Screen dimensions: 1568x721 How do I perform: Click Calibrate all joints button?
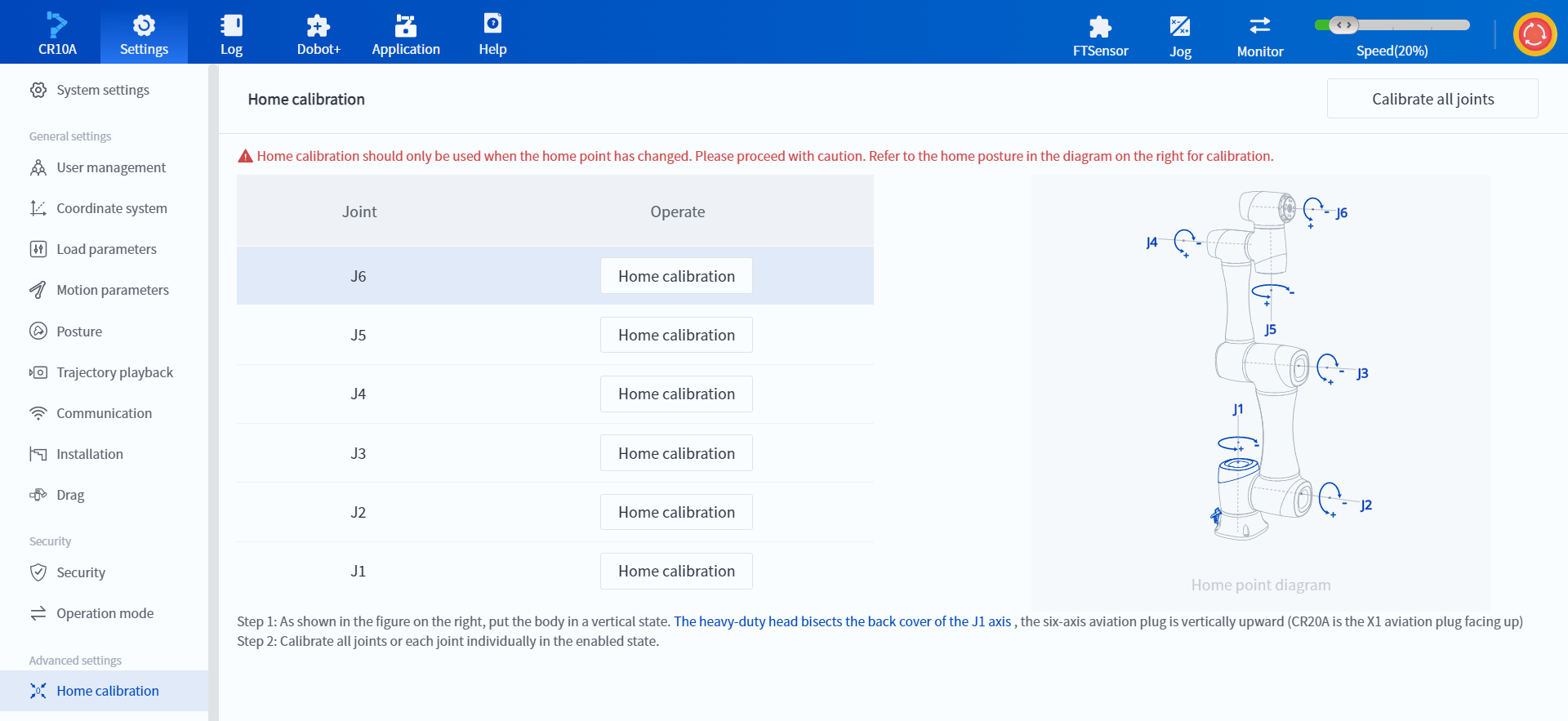(x=1432, y=99)
